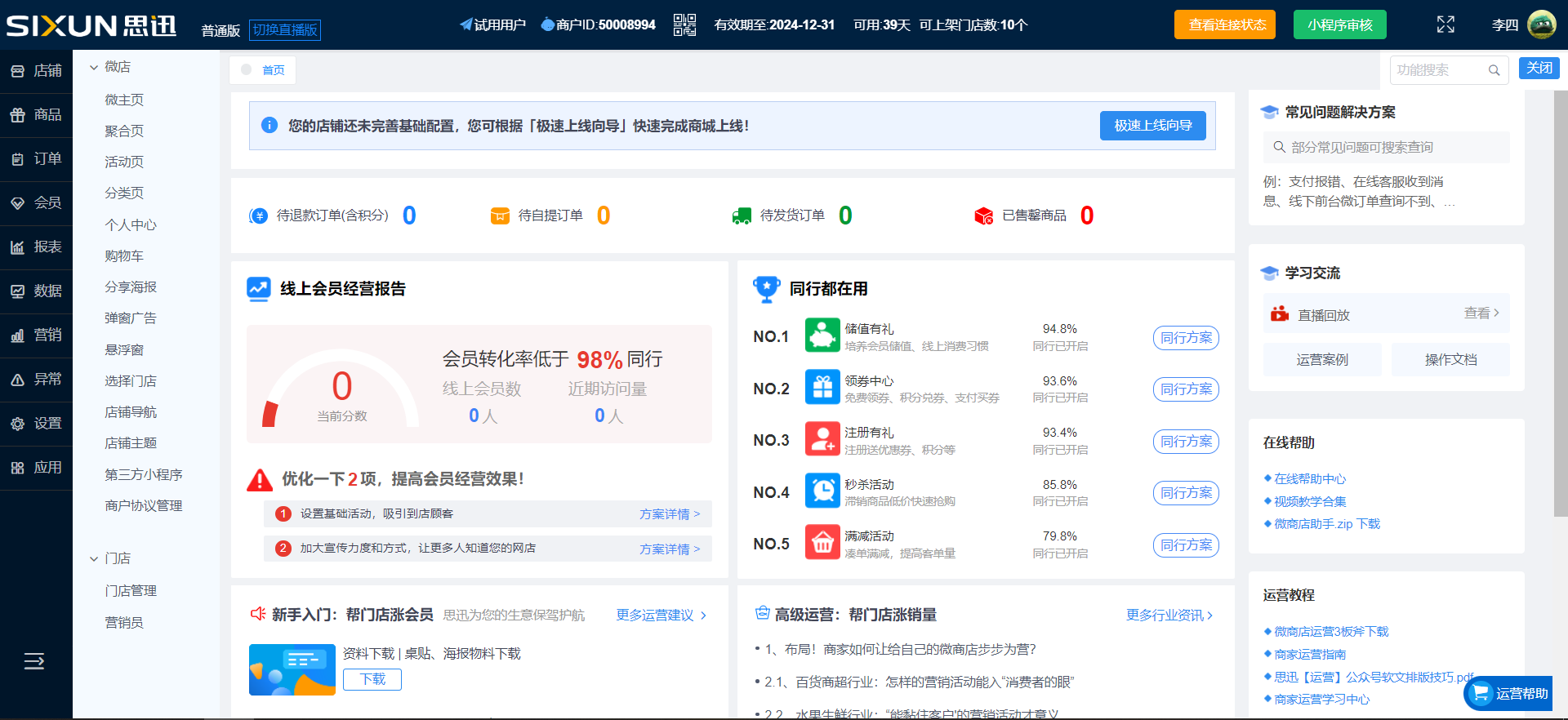Click the 待自提订单 box icon
Image resolution: width=1568 pixels, height=720 pixels.
coord(500,216)
